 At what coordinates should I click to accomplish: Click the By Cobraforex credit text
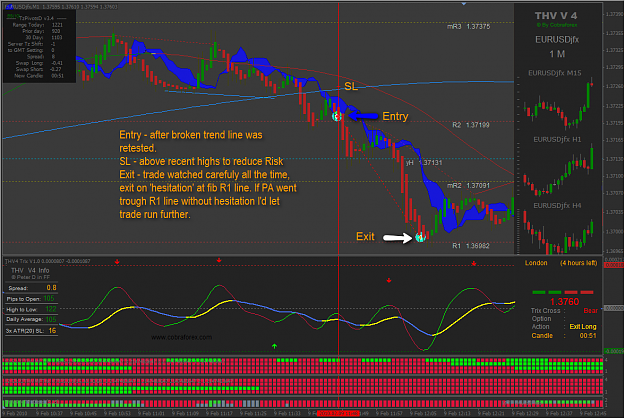click(x=556, y=25)
